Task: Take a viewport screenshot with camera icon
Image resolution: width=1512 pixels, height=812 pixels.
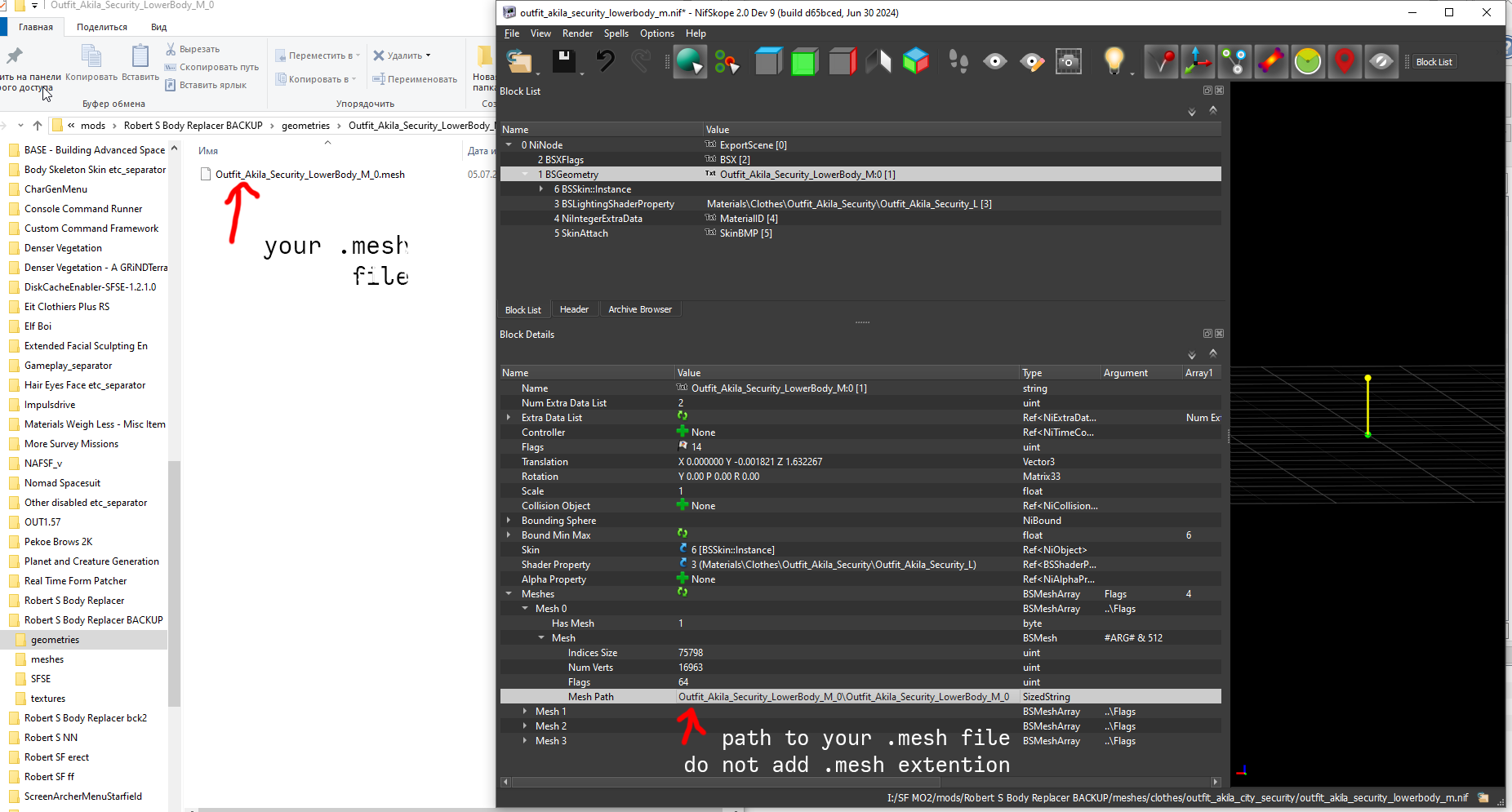Action: pyautogui.click(x=1069, y=61)
